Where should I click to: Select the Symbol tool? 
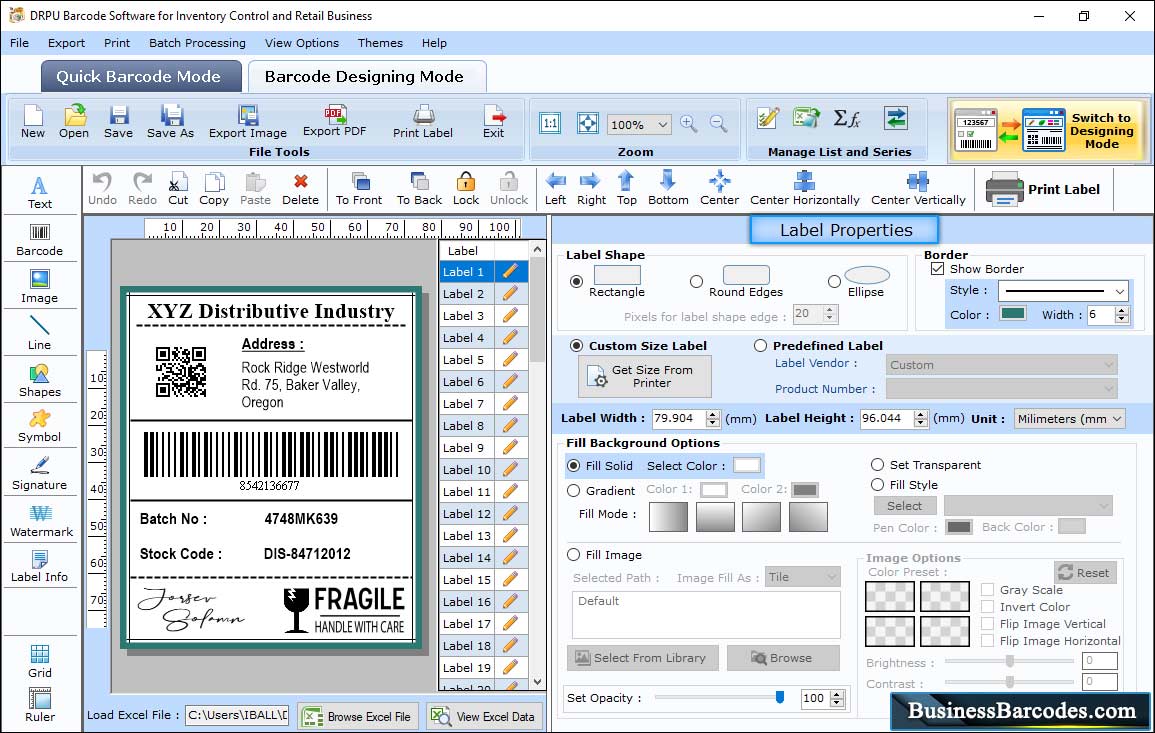point(40,427)
